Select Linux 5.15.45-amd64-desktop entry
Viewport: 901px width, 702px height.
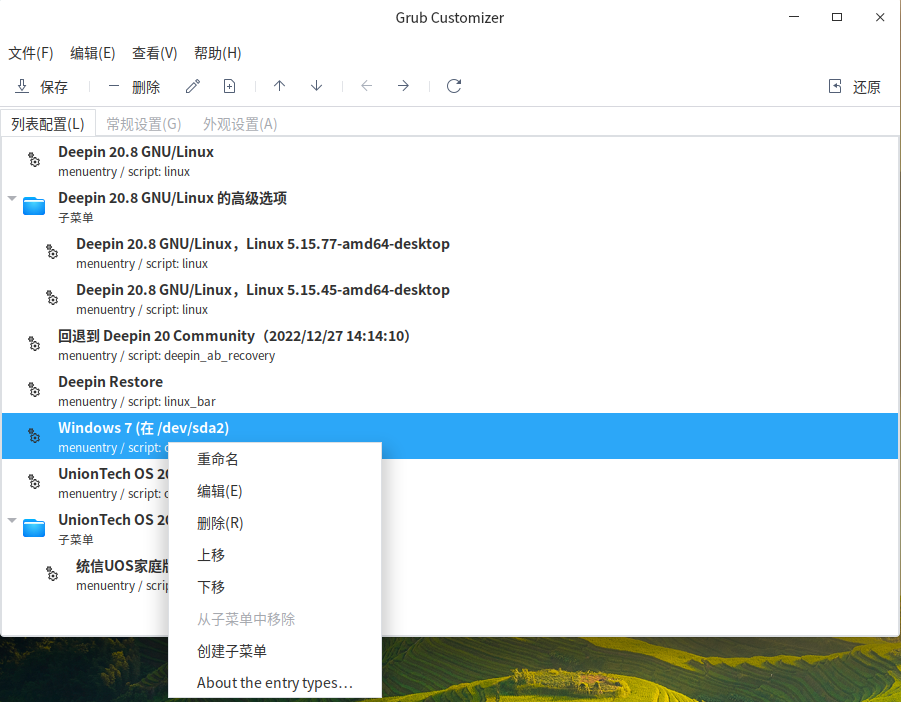[449, 298]
